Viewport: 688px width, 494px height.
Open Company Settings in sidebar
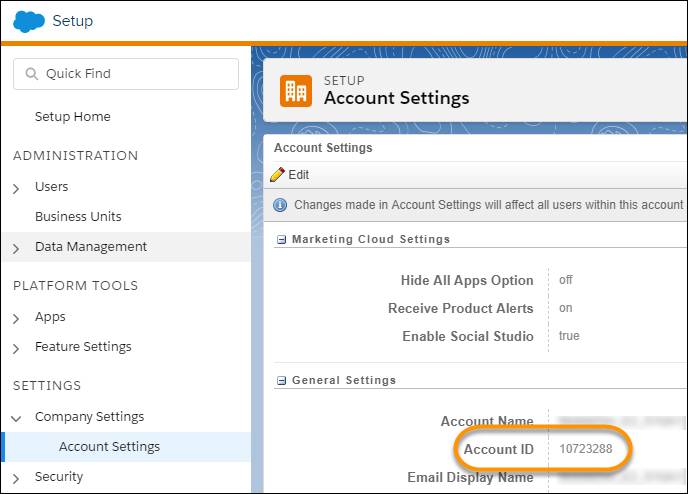point(90,416)
